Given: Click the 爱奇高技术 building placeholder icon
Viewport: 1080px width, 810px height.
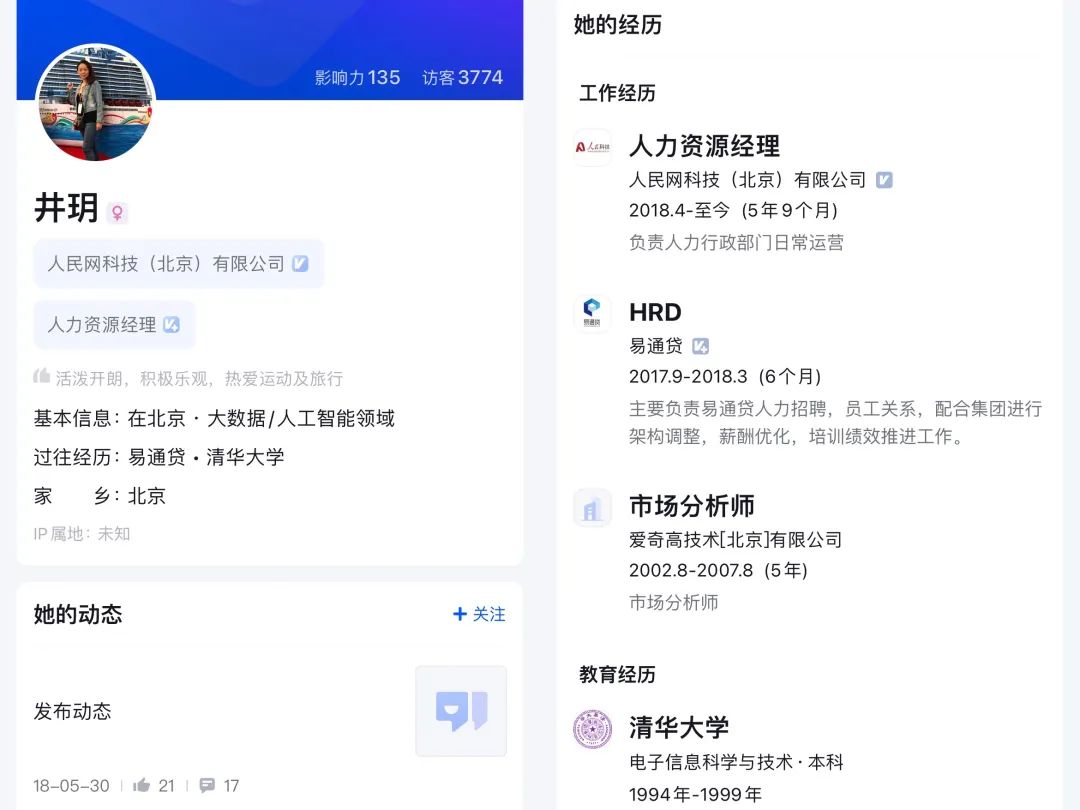Looking at the screenshot, I should pos(592,508).
